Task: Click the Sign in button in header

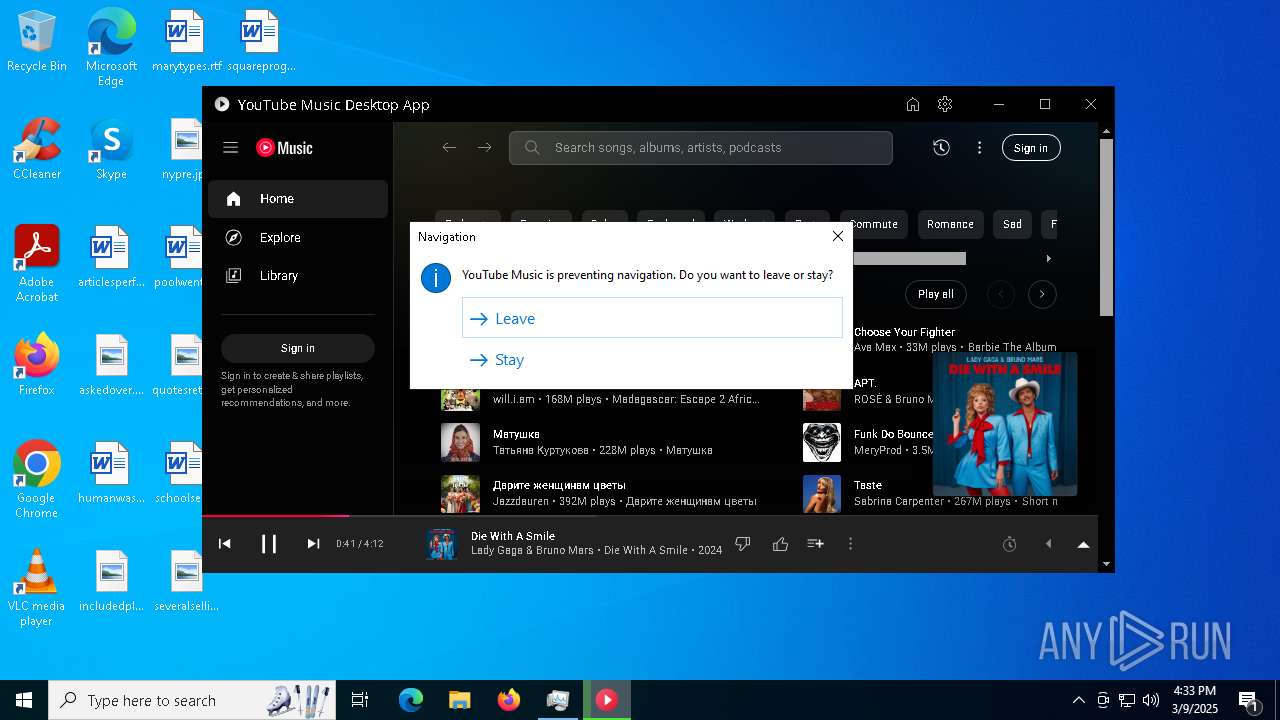Action: tap(1030, 148)
